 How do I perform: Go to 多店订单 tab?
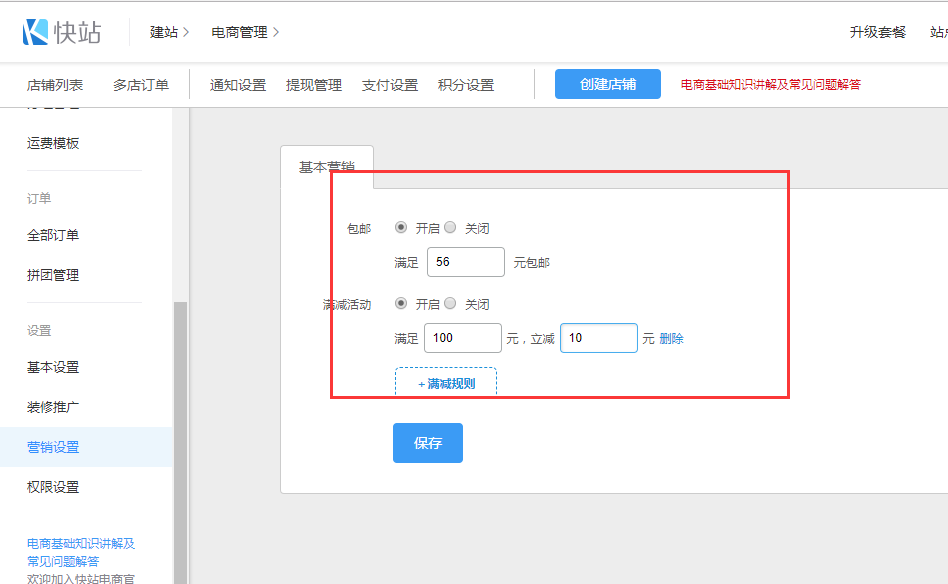[141, 85]
